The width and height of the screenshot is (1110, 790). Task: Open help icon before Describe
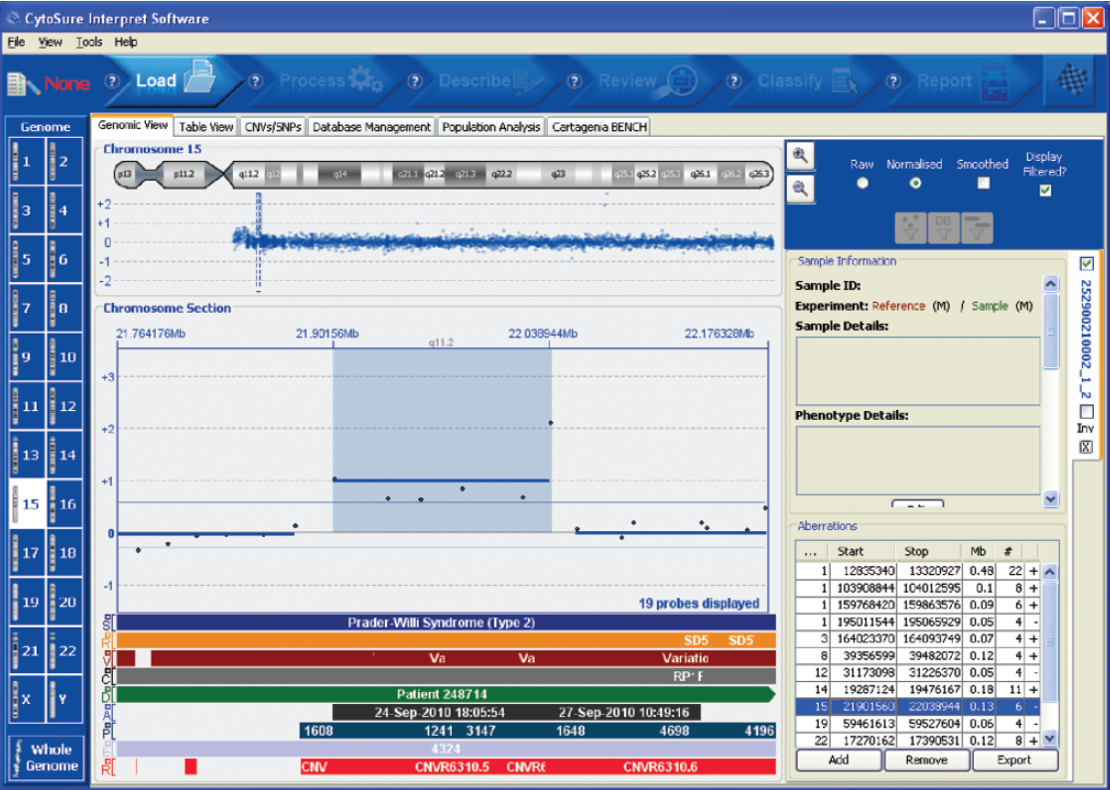[415, 81]
